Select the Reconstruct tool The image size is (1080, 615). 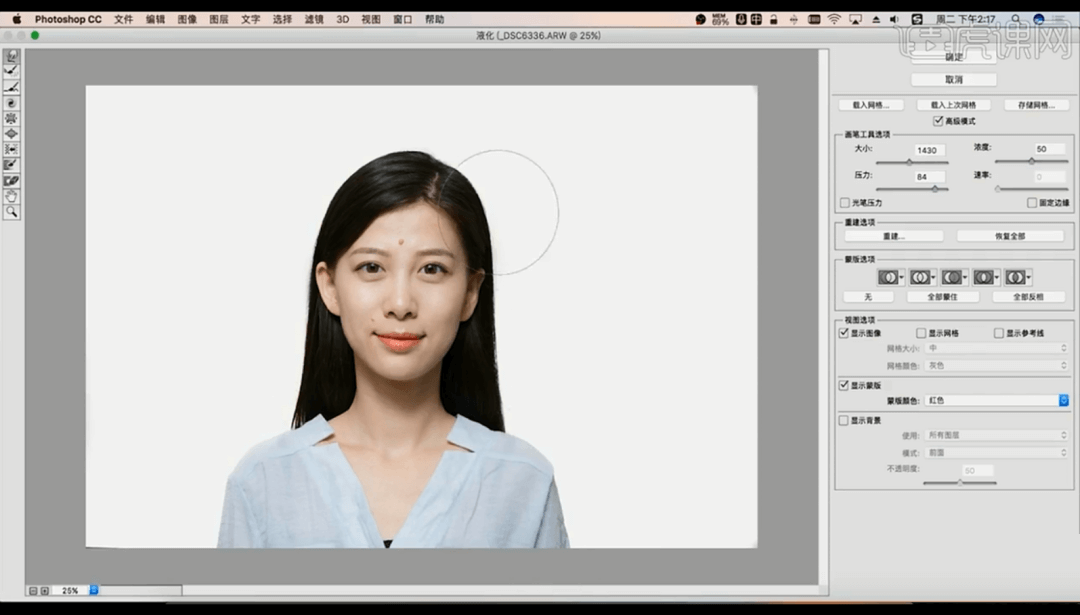tap(11, 71)
